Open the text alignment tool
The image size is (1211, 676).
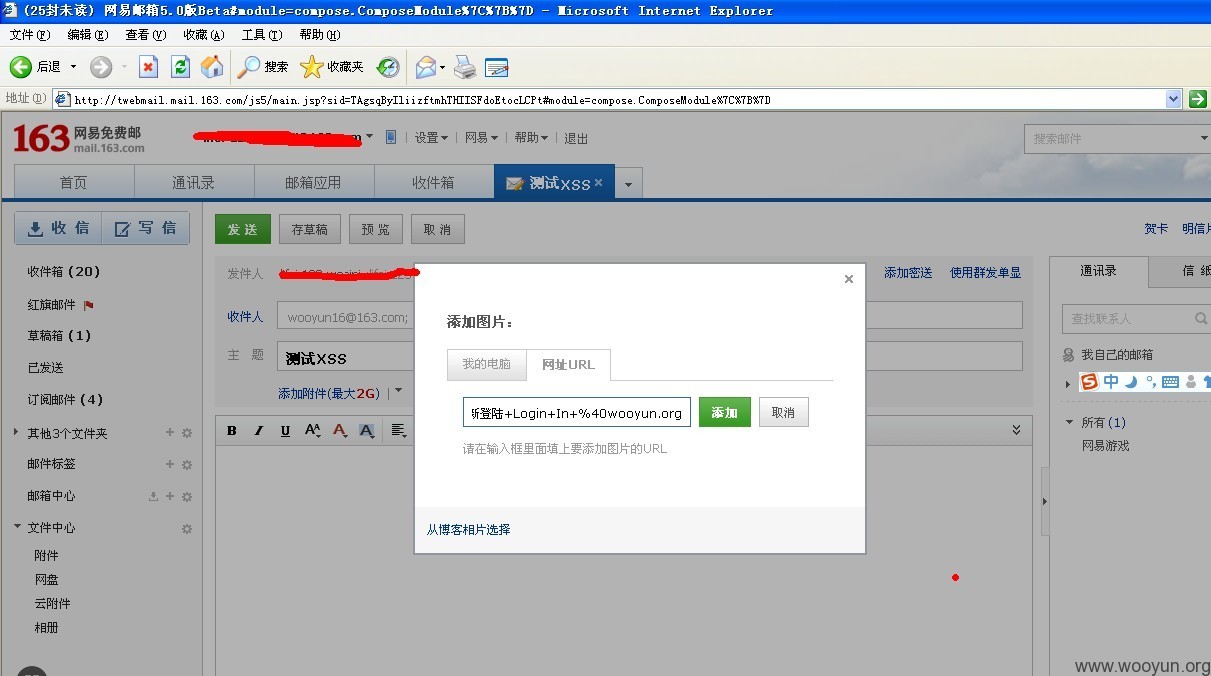tap(397, 430)
